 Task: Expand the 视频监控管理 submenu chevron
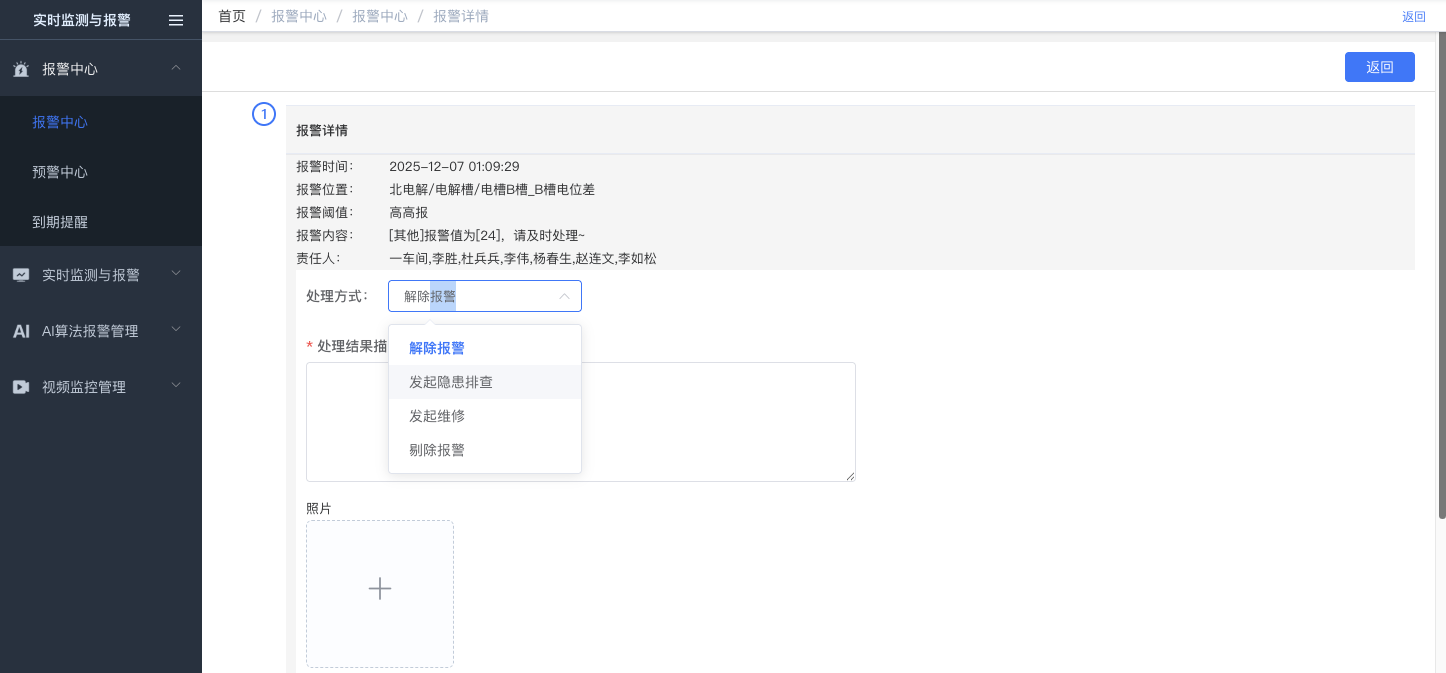point(176,385)
